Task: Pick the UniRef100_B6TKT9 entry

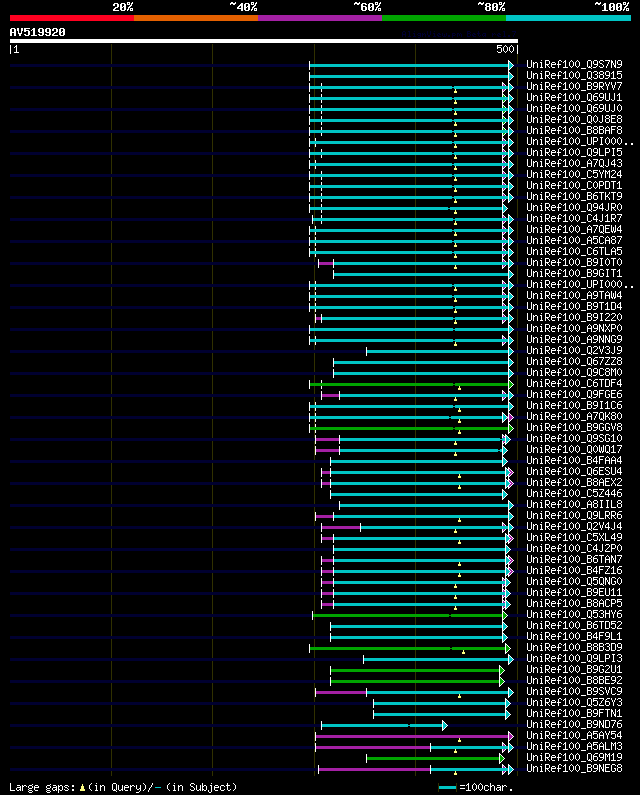Action: [x=574, y=196]
